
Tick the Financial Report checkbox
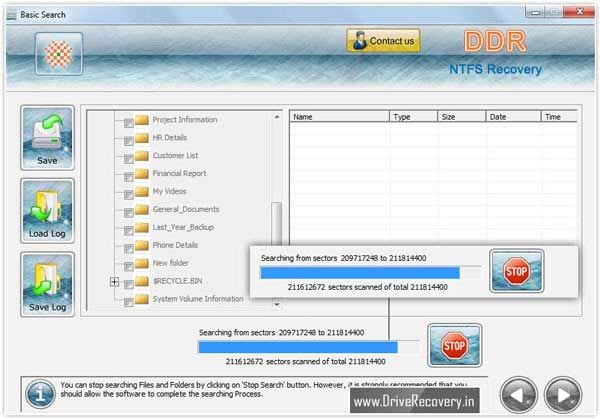[x=129, y=177]
